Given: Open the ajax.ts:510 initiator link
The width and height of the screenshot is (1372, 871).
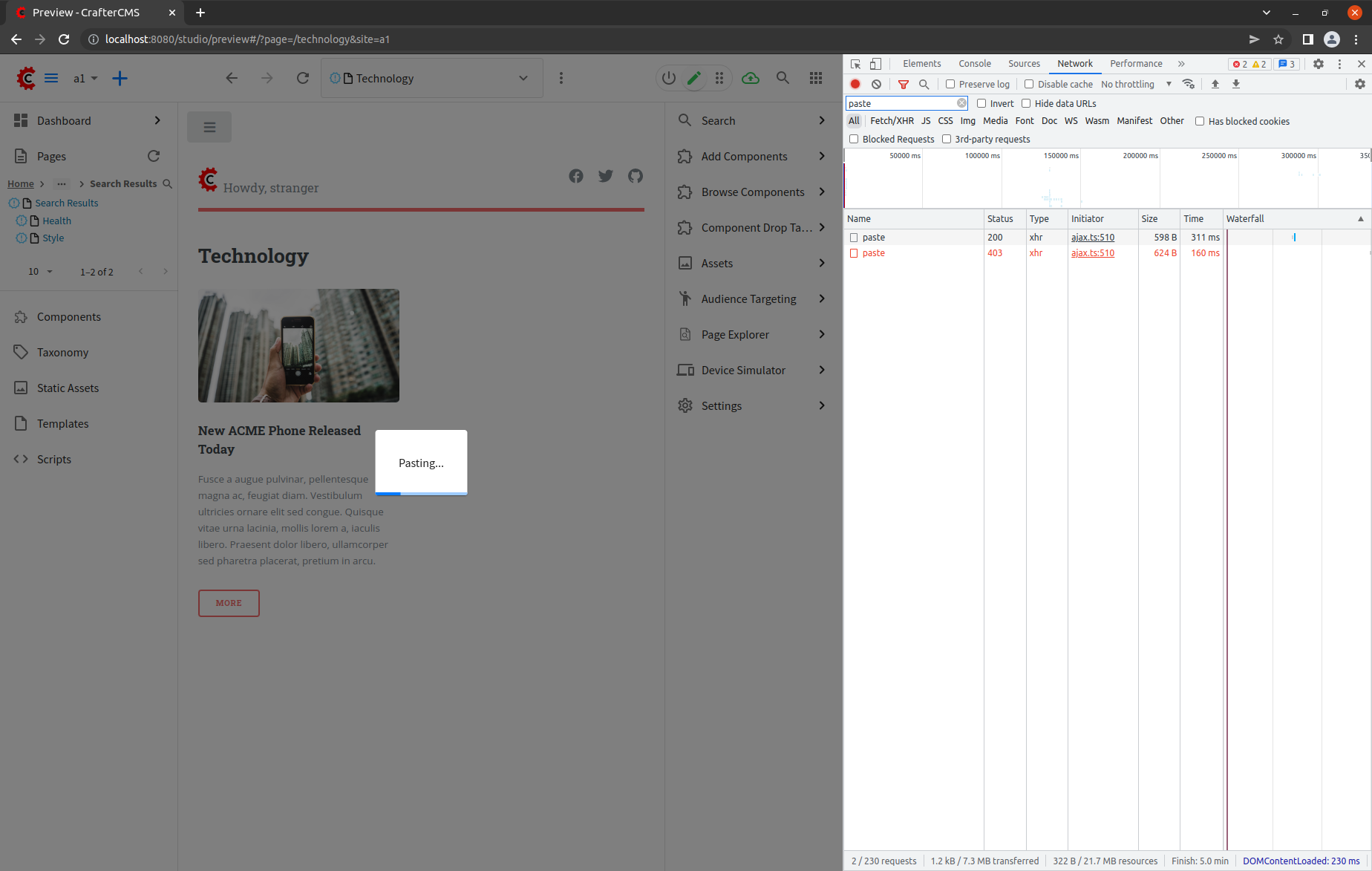Looking at the screenshot, I should click(x=1092, y=237).
